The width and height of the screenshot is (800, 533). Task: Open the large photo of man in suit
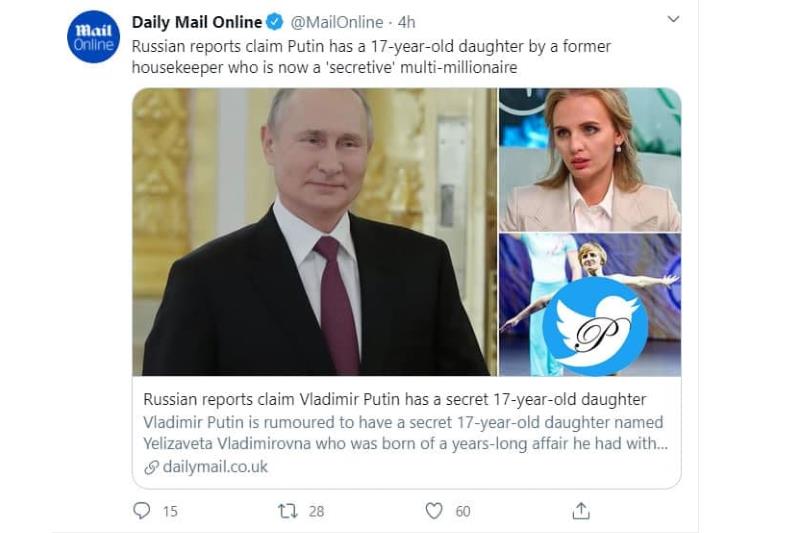(314, 232)
